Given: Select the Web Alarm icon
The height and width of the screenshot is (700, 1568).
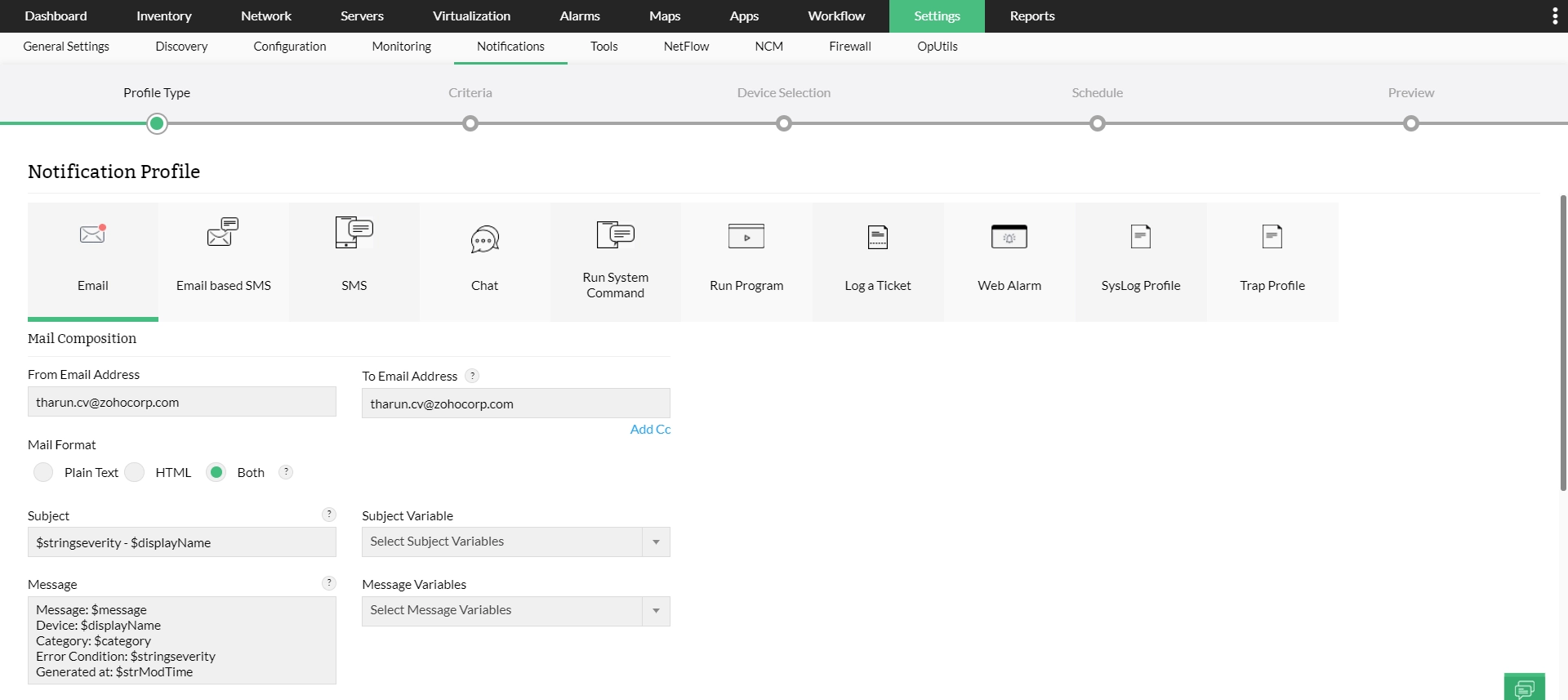Looking at the screenshot, I should [x=1009, y=236].
